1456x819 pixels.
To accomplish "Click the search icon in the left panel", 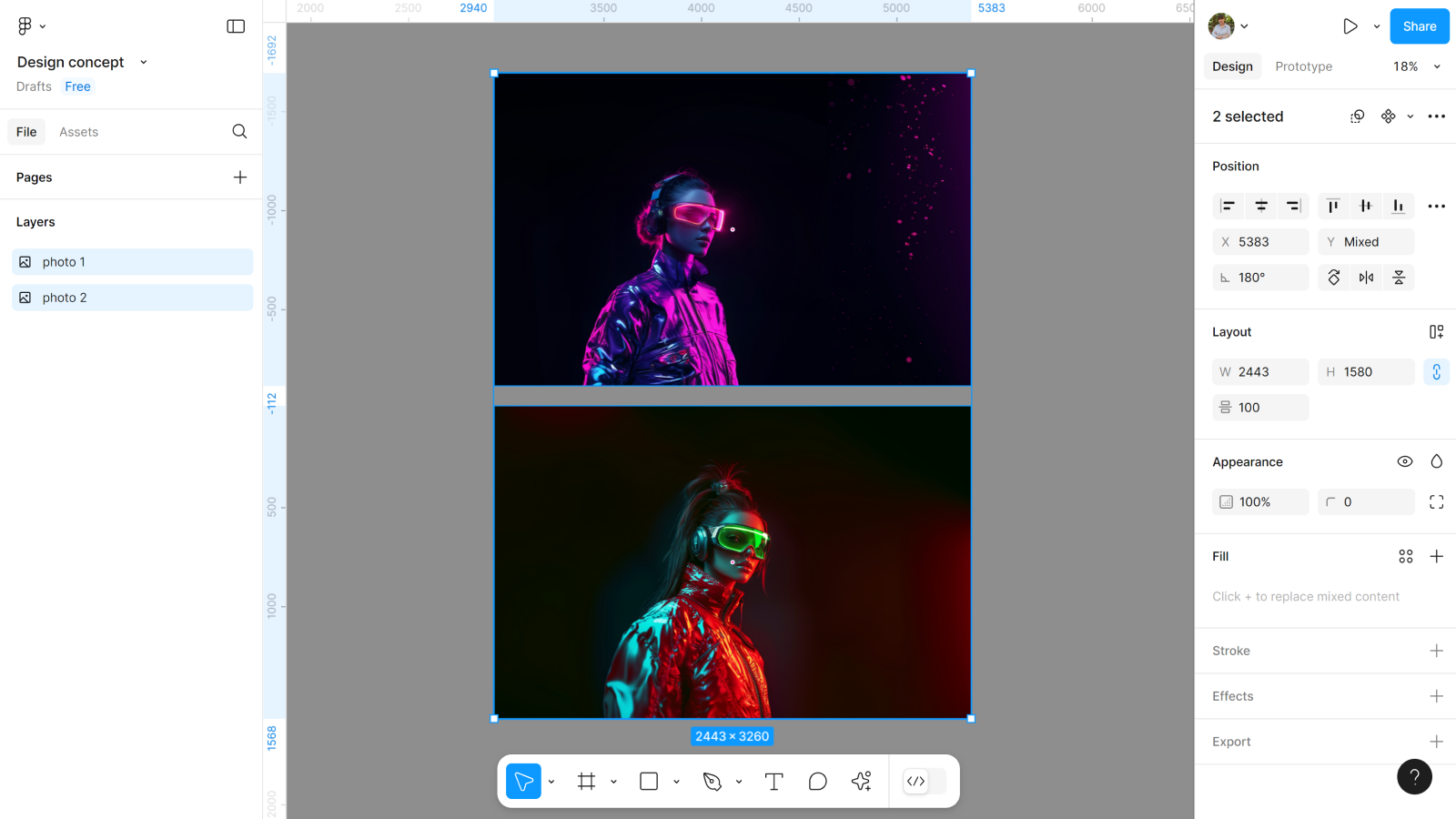I will 239,132.
